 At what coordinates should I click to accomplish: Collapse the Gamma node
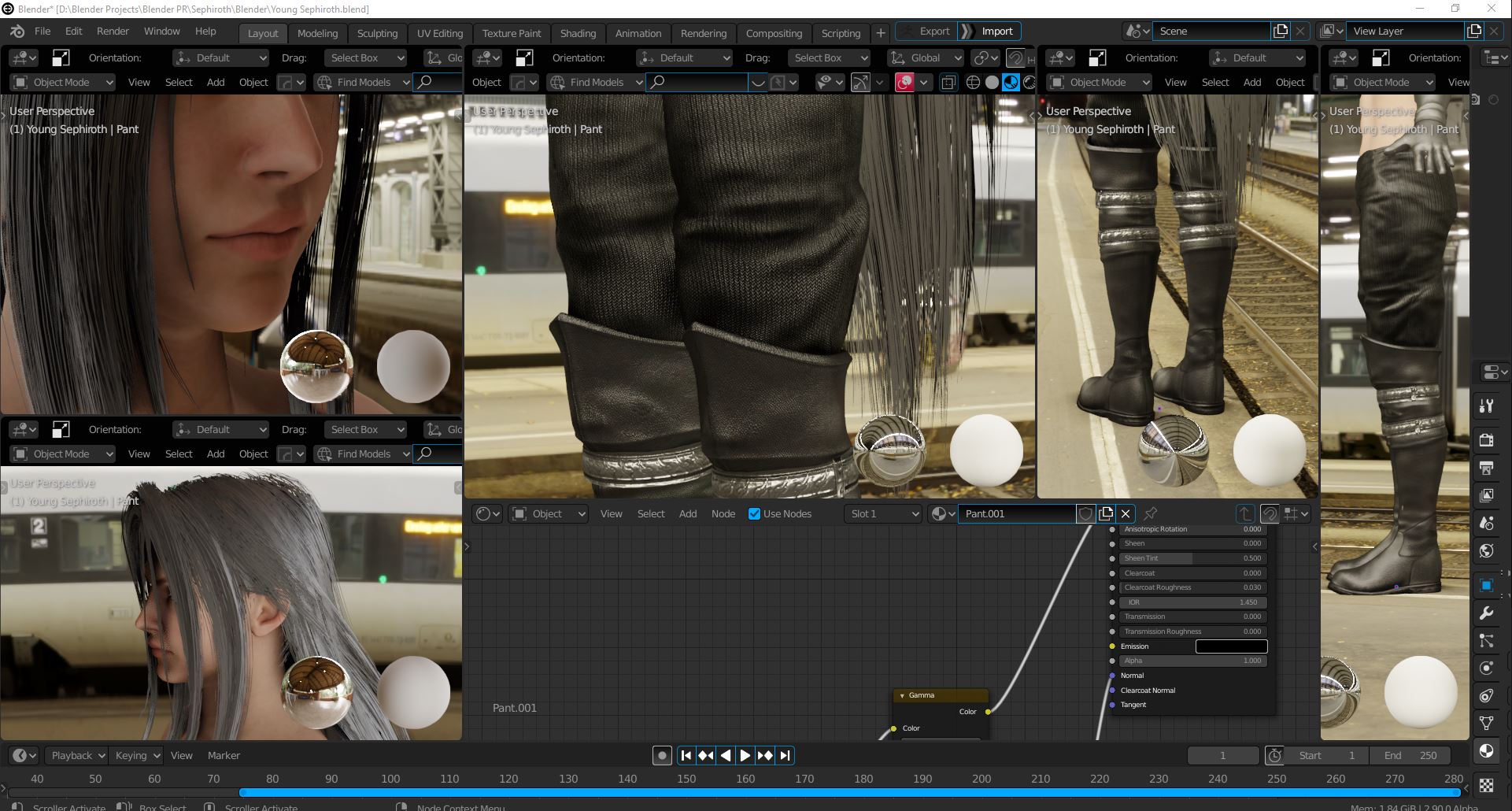[x=902, y=695]
